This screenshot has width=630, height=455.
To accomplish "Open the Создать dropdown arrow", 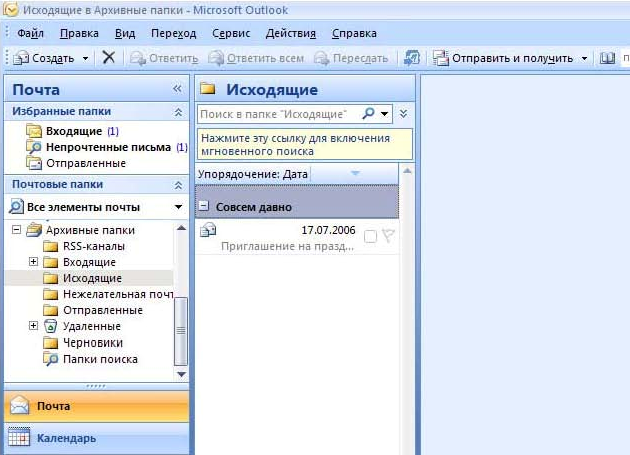I will click(85, 59).
